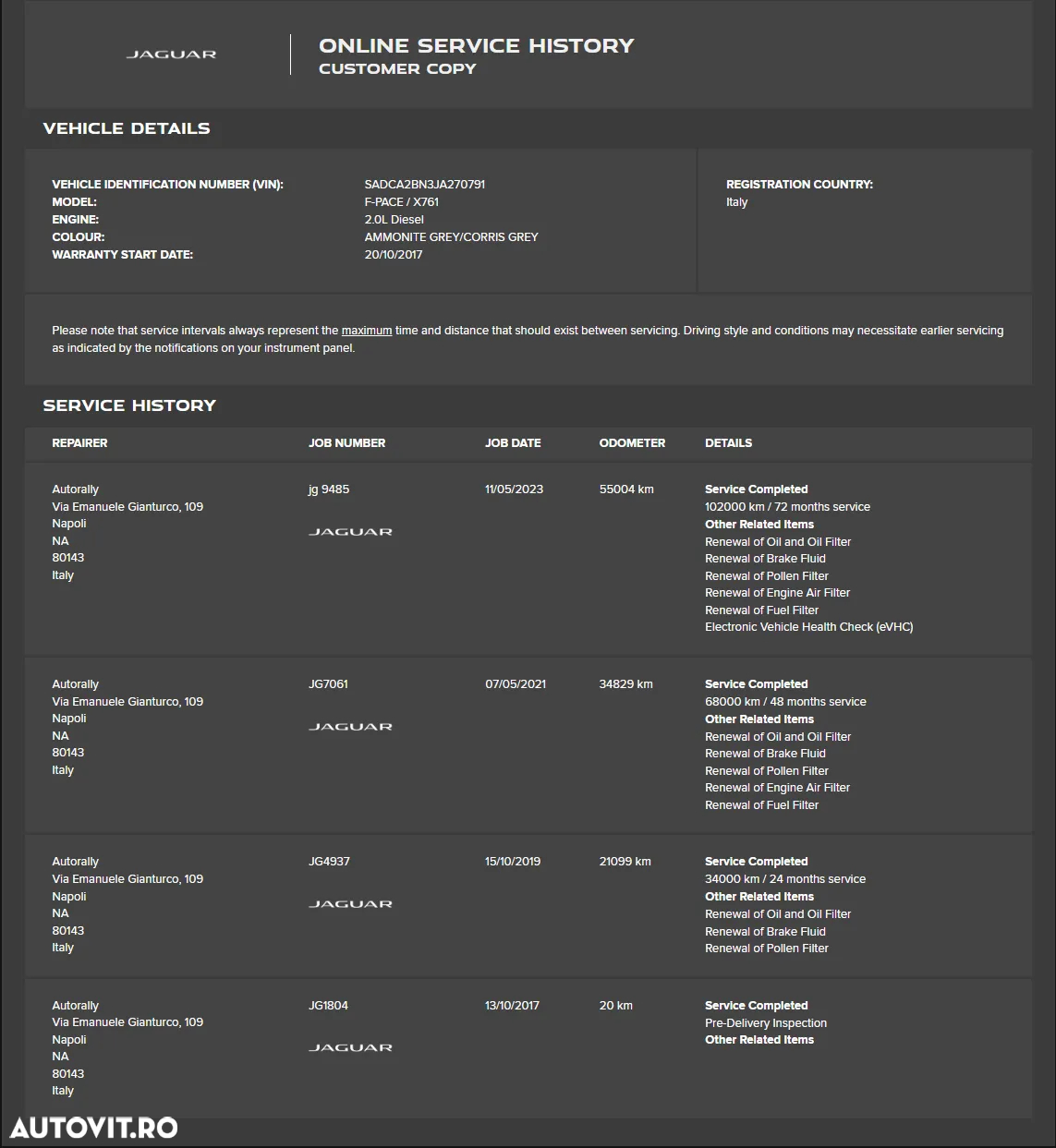
Task: Click the Job Date column header
Action: [513, 443]
